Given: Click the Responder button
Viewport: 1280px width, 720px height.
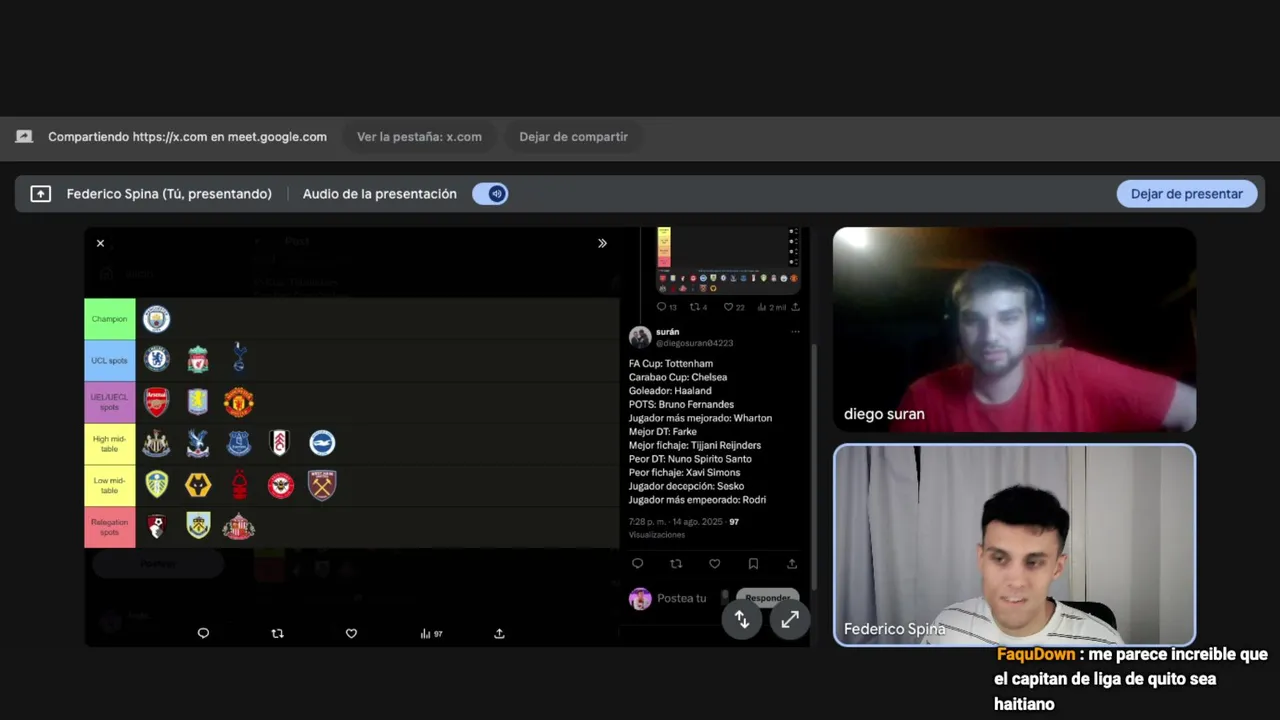Looking at the screenshot, I should click(x=768, y=598).
